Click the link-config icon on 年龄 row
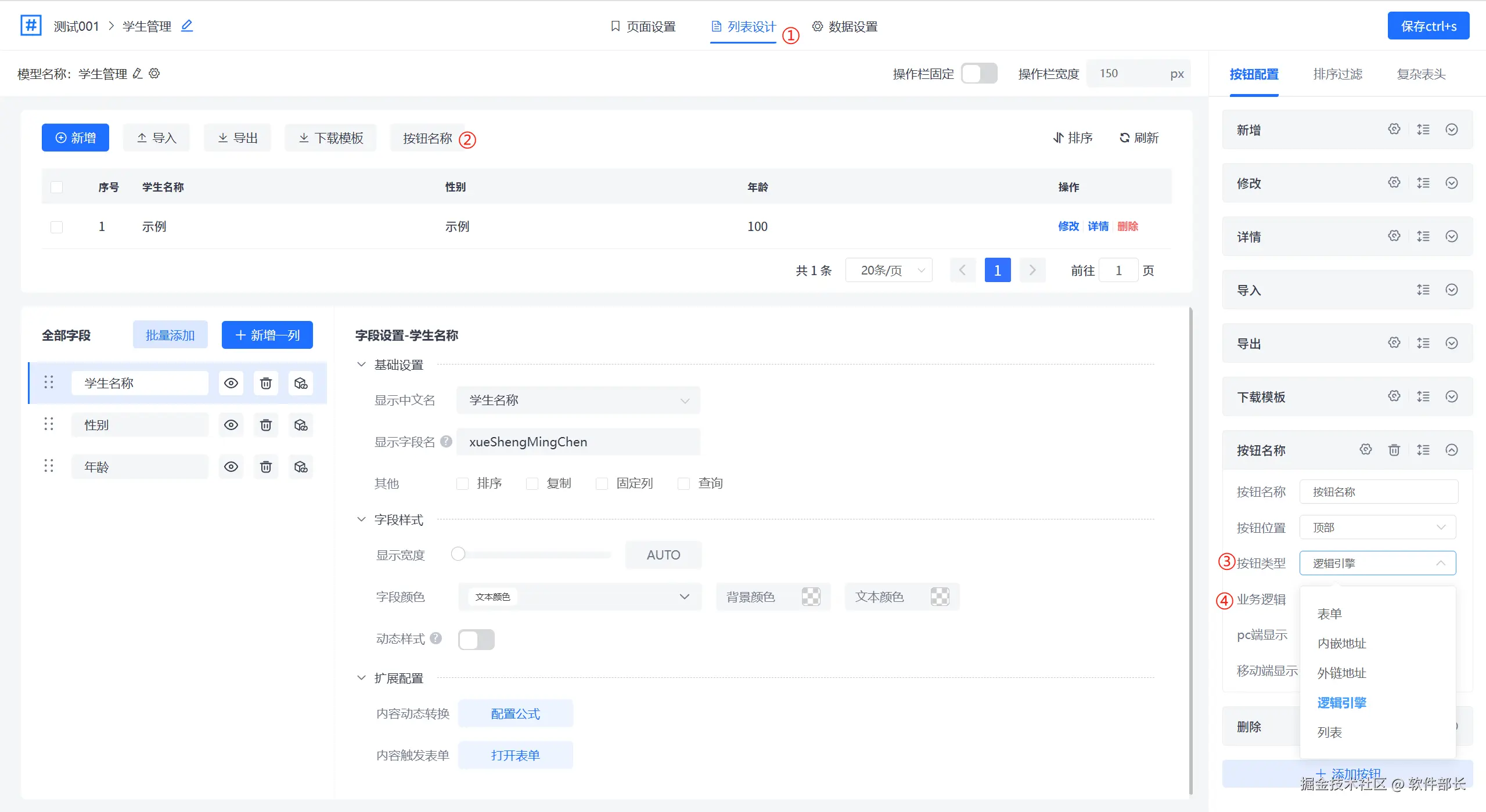Image resolution: width=1486 pixels, height=812 pixels. (x=300, y=467)
